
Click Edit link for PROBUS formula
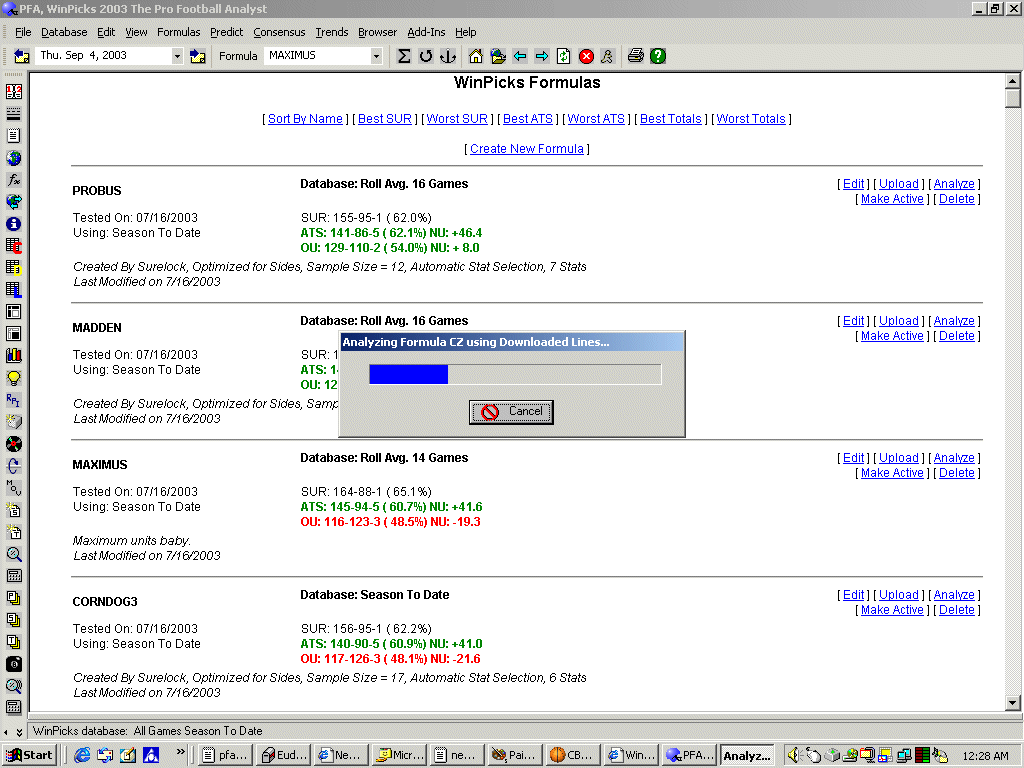(x=853, y=184)
